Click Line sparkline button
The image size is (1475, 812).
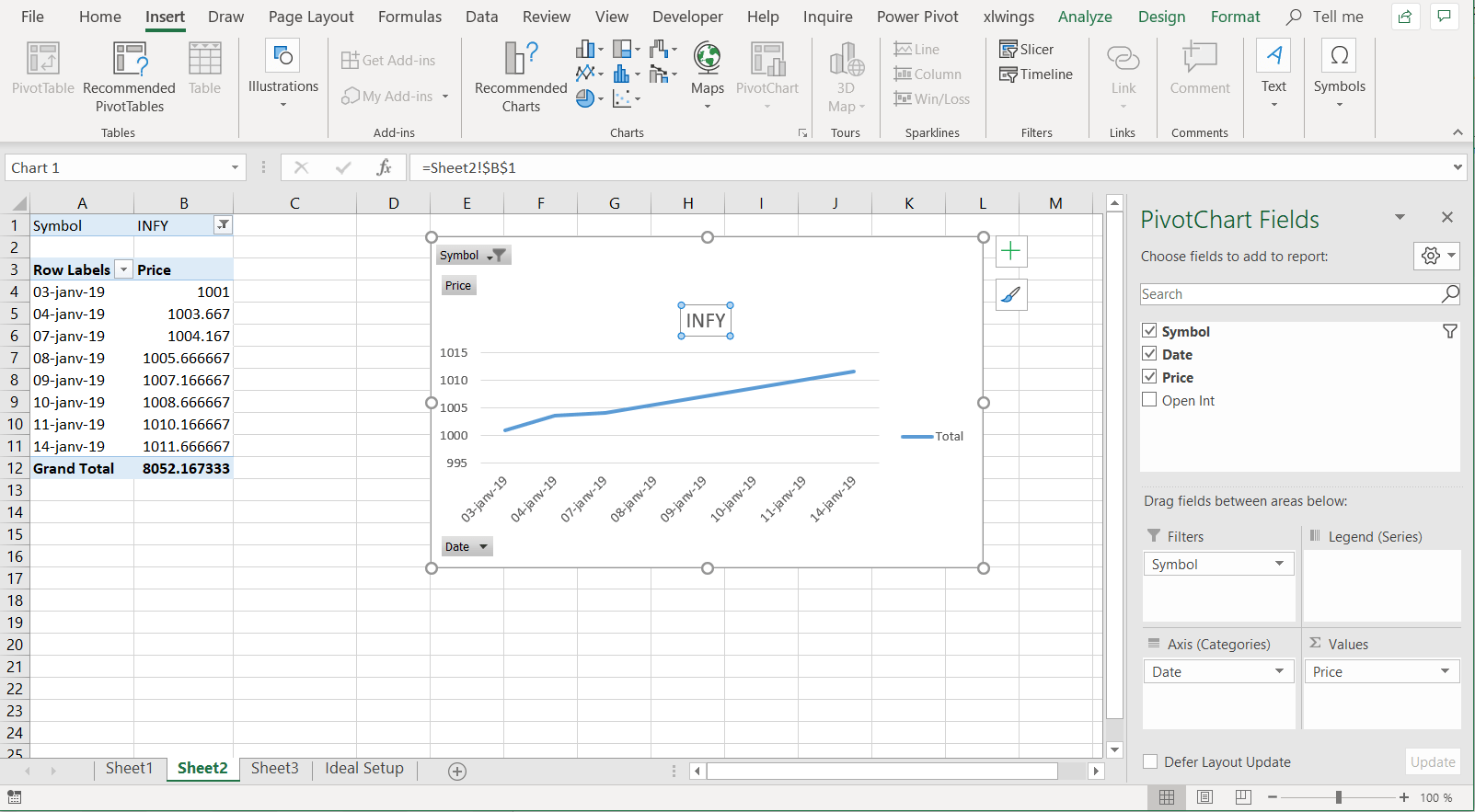coord(916,50)
